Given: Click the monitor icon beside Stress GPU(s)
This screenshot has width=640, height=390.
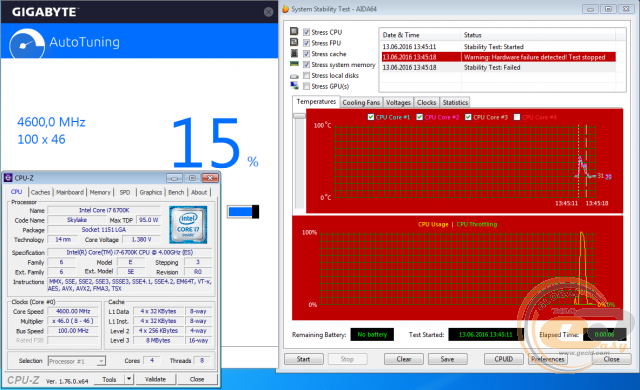Looking at the screenshot, I should 294,86.
